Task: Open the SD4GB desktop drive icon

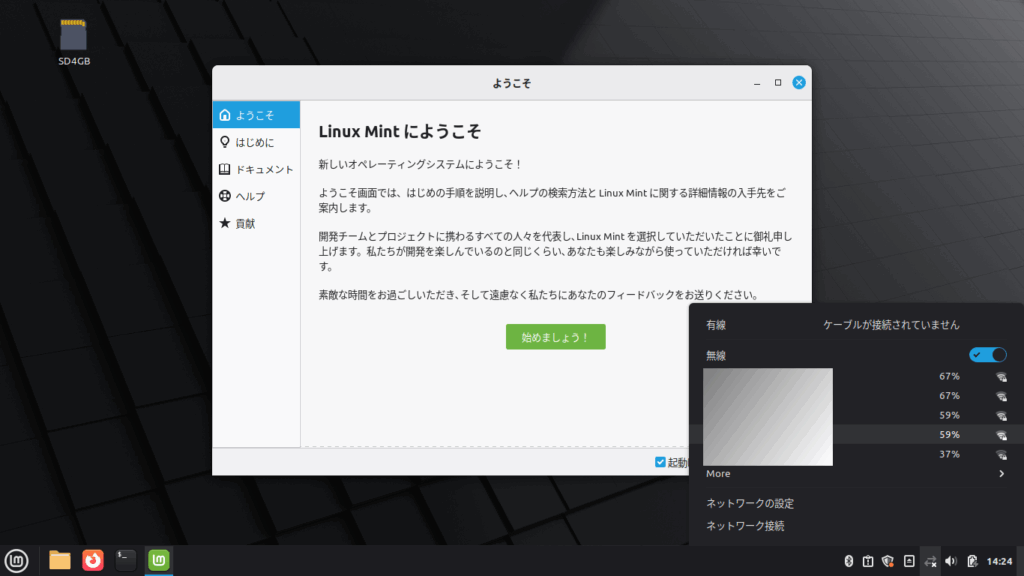Action: click(x=74, y=40)
